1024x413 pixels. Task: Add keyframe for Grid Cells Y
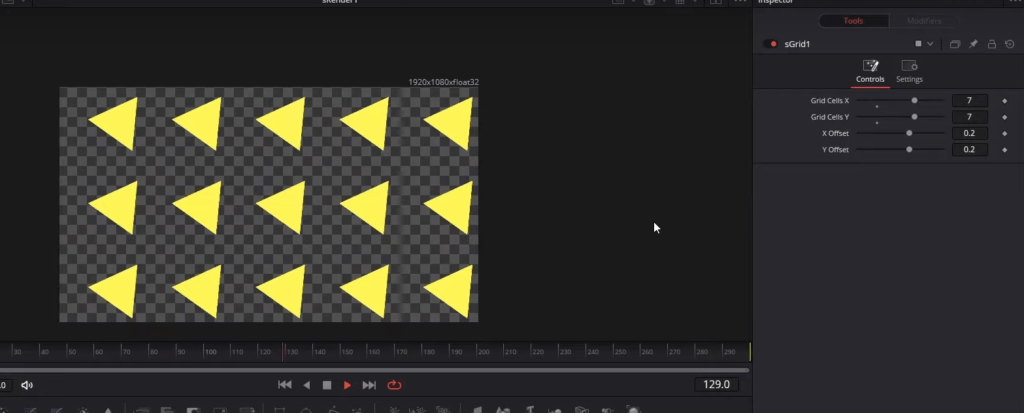(x=1004, y=117)
